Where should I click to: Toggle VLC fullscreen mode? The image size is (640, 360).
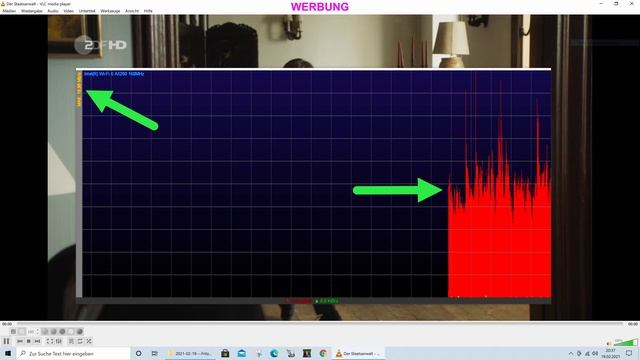click(x=50, y=341)
